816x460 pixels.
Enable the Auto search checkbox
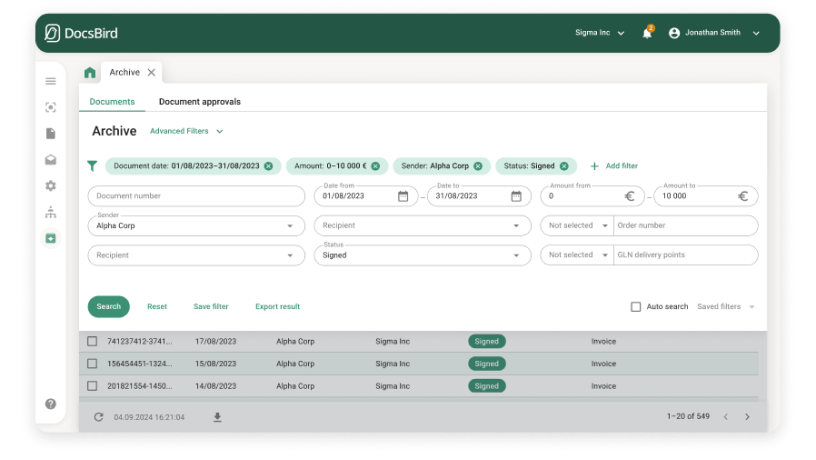636,307
